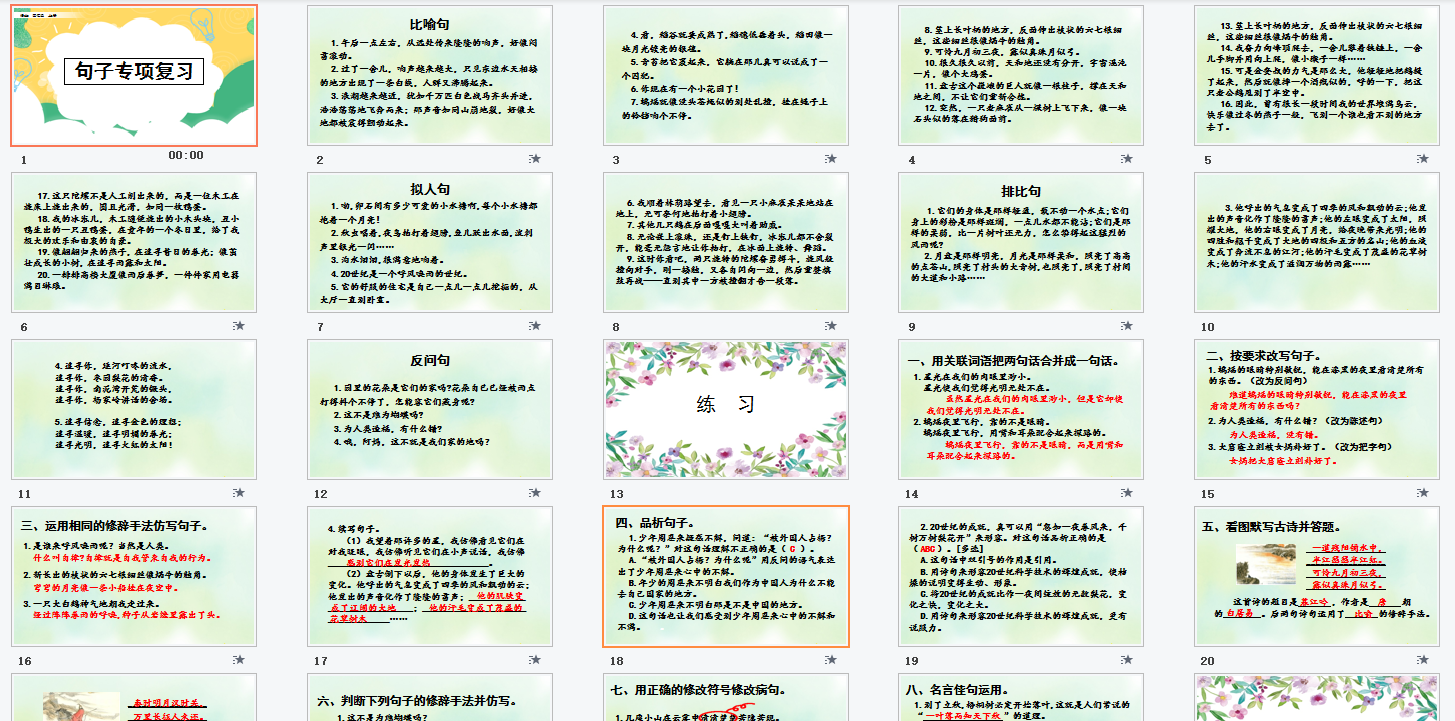Viewport: 1455px width, 721px height.
Task: Click the slide number label 15
Action: [1208, 495]
